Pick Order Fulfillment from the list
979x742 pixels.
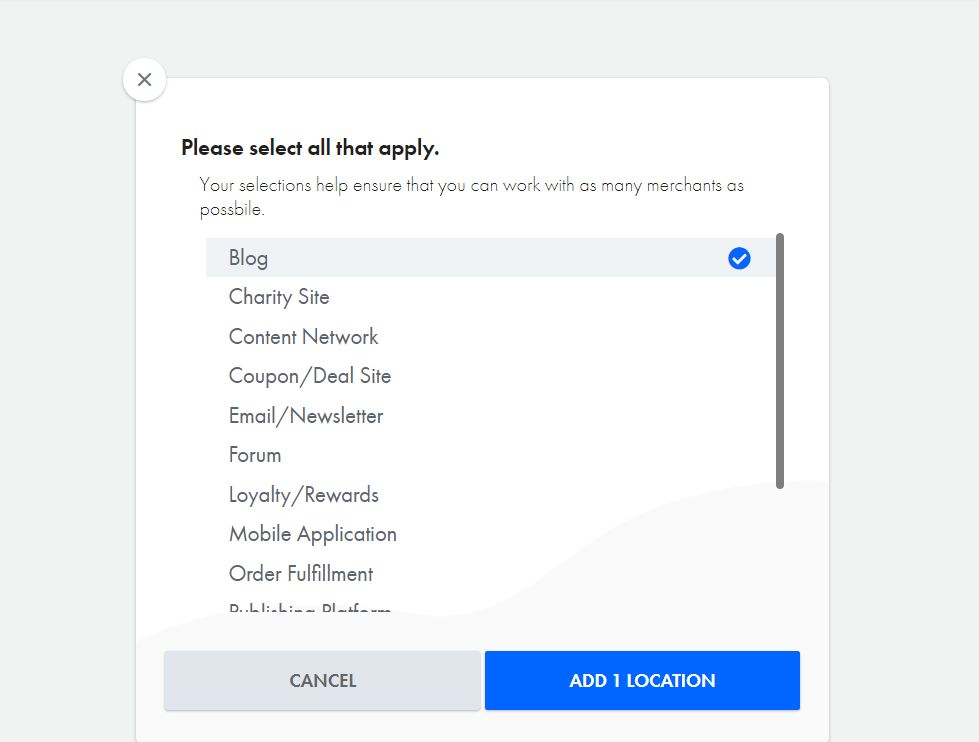(301, 574)
